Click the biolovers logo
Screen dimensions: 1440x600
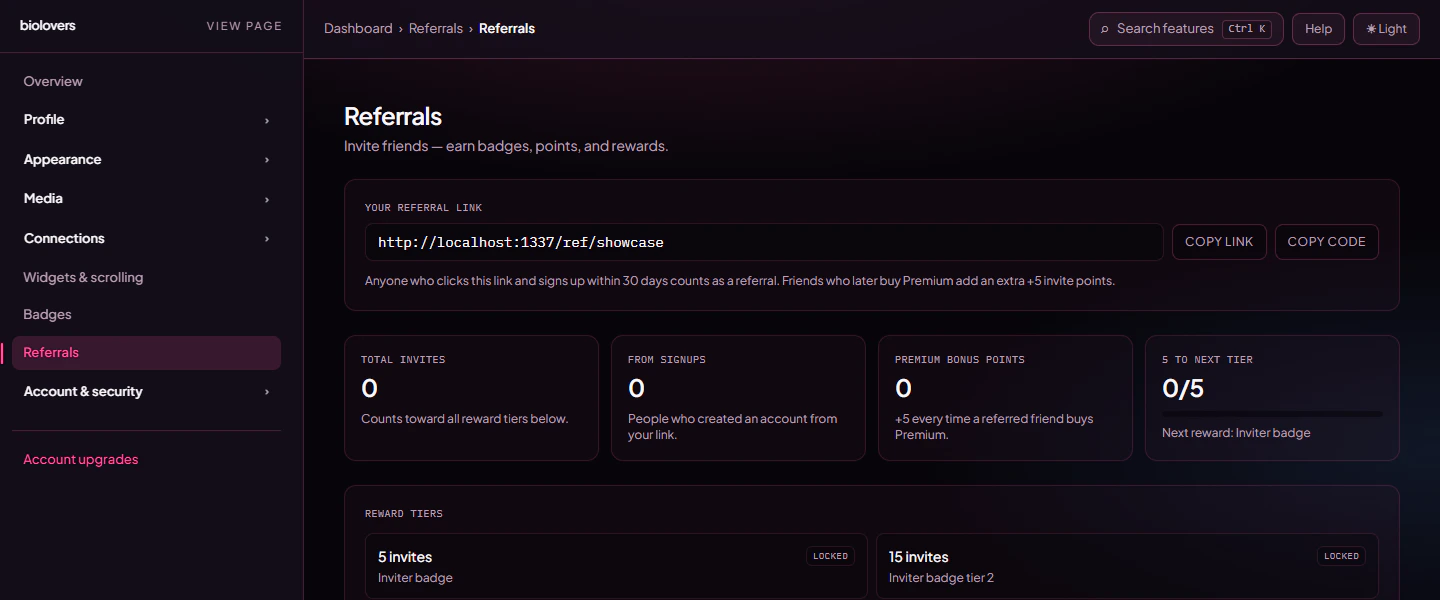click(x=47, y=26)
